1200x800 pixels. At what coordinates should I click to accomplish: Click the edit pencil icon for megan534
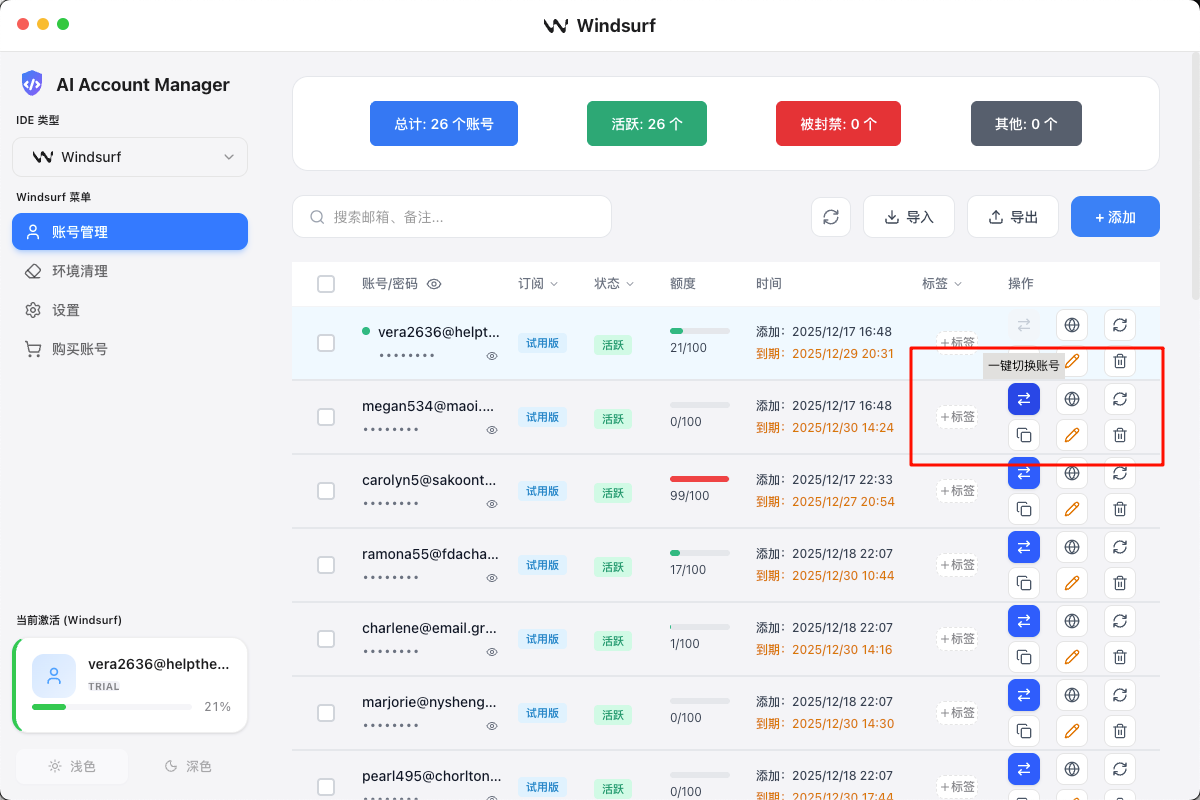point(1072,435)
